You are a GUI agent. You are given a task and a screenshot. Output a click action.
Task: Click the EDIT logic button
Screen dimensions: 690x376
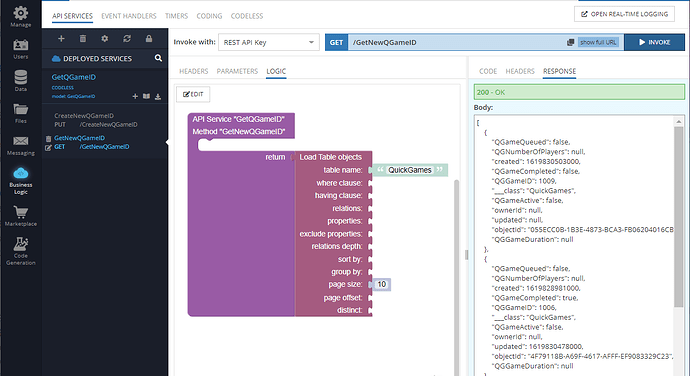[x=193, y=94]
